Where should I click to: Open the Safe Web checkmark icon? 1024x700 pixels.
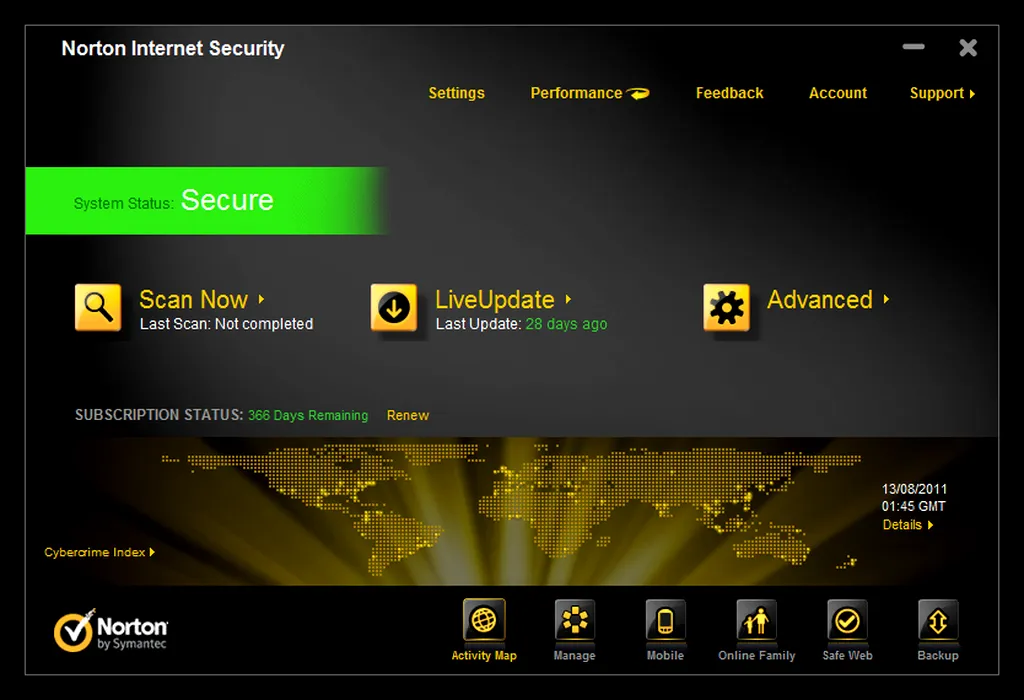(847, 620)
